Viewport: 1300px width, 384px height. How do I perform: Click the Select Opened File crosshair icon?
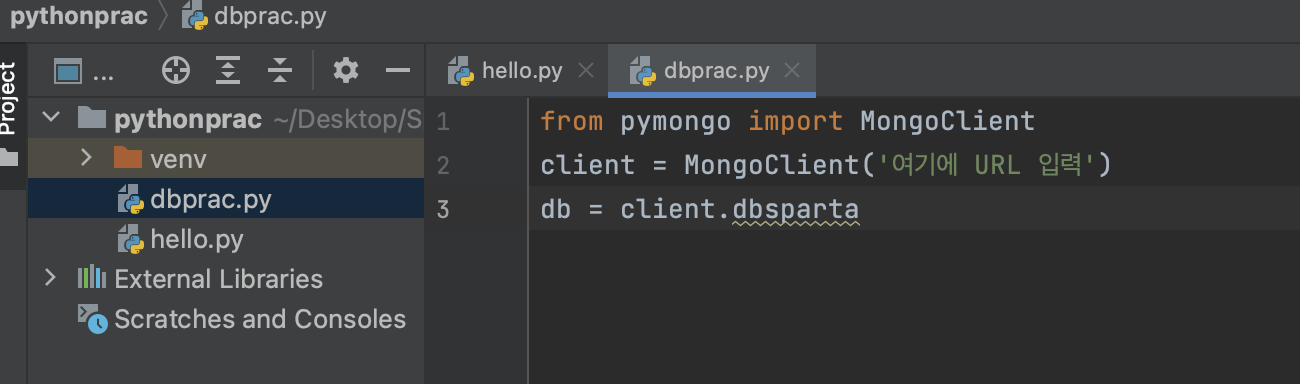click(x=176, y=71)
